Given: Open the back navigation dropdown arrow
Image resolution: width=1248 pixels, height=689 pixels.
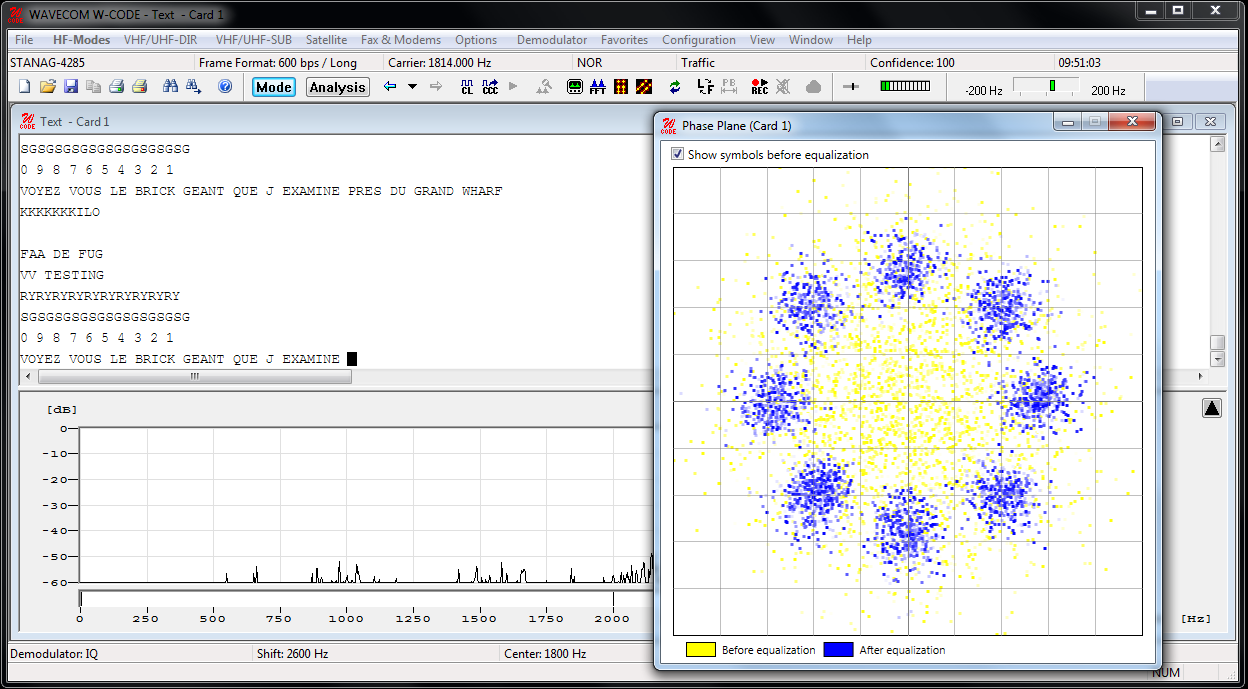Looking at the screenshot, I should (x=411, y=87).
